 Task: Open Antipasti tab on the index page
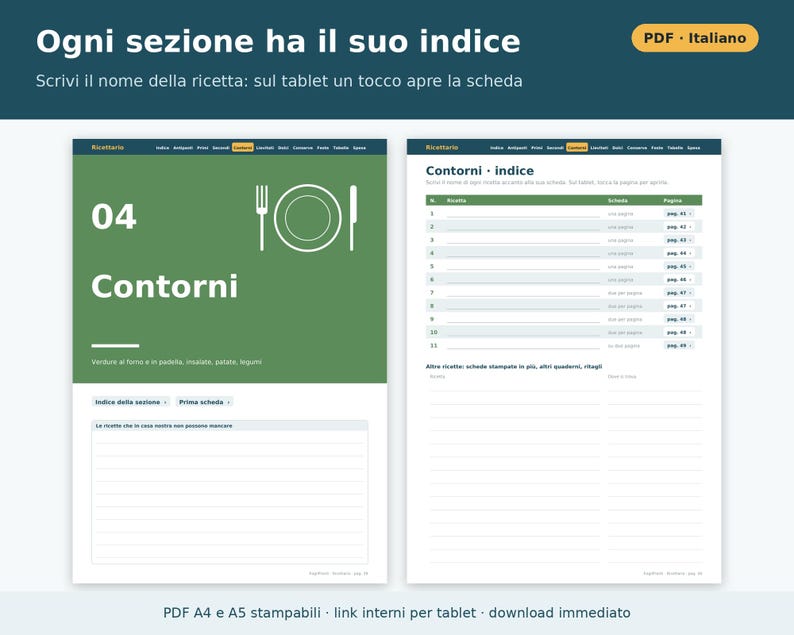[x=518, y=148]
